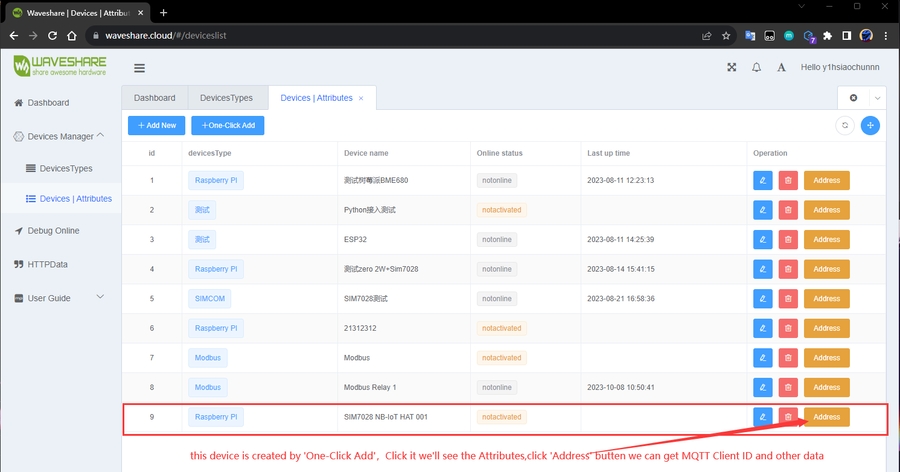Enter fullscreen mode using the expand icon
The image size is (900, 472).
732,68
